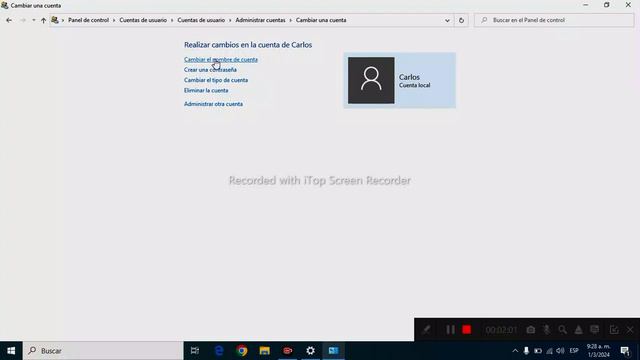This screenshot has height=360, width=640.
Task: Open Cambiar el tipo de cuenta
Action: (216, 80)
